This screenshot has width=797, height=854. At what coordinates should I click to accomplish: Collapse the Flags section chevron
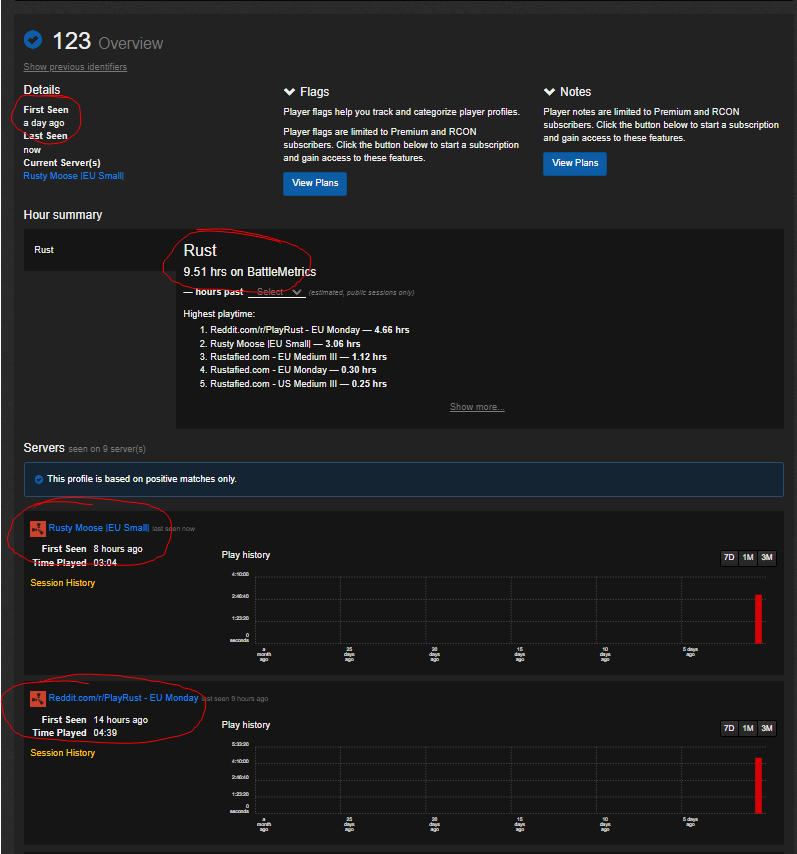pyautogui.click(x=289, y=92)
